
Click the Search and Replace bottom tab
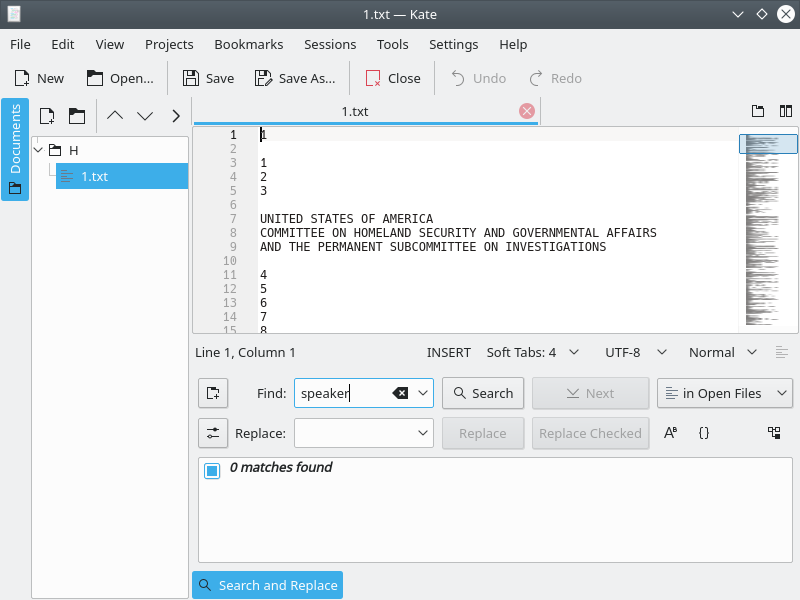pos(267,585)
